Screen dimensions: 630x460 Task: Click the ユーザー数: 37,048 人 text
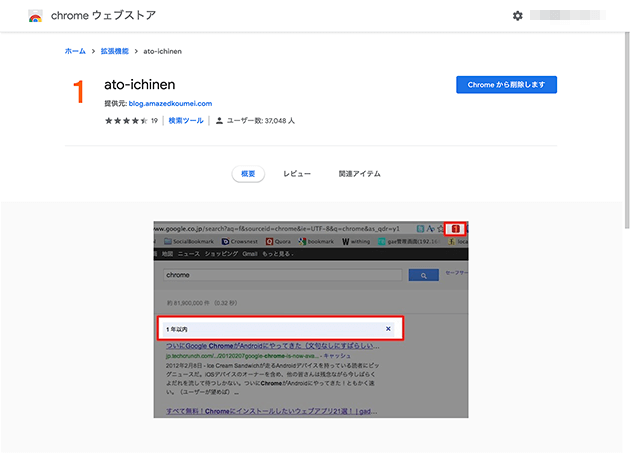[x=261, y=121]
